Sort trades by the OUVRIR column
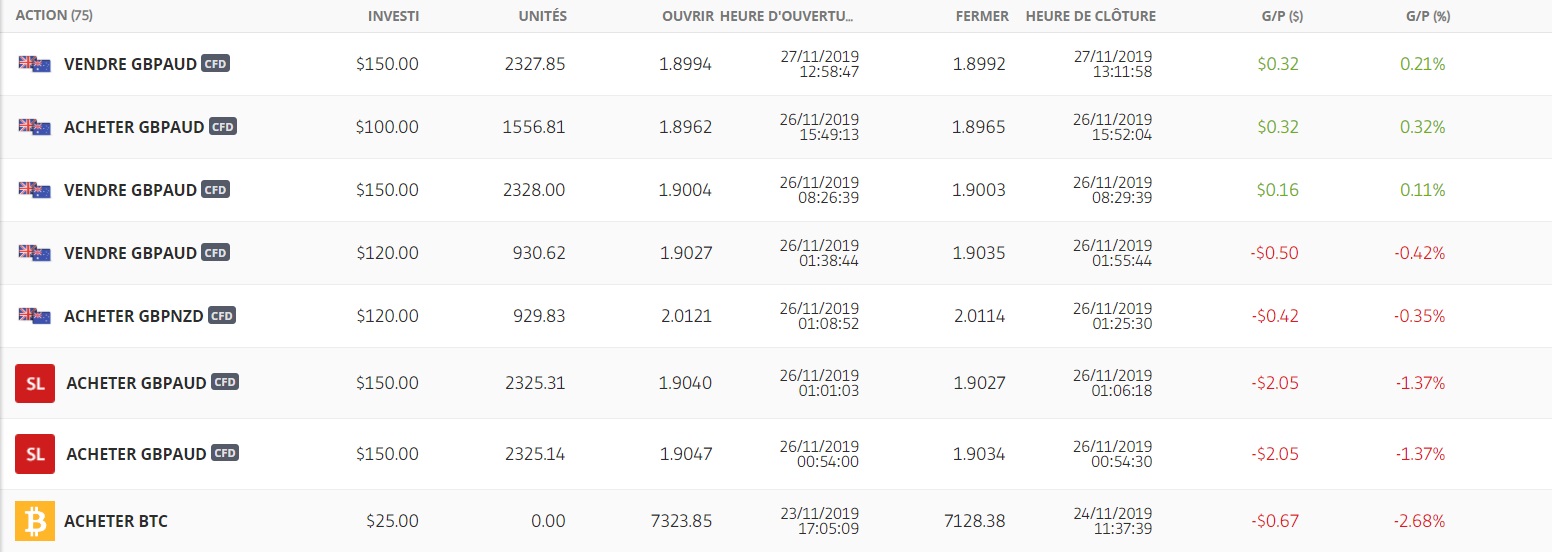1552x552 pixels. 688,16
